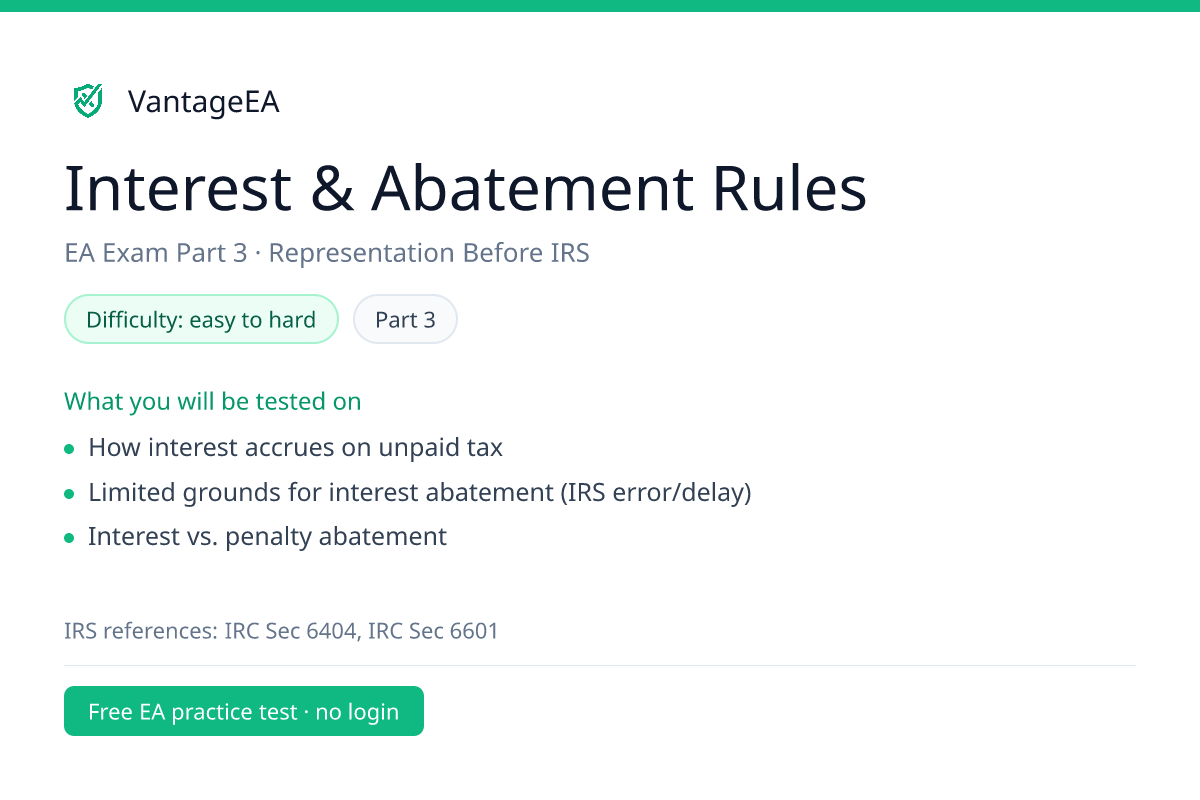Click the What you will be tested on heading
This screenshot has height=800, width=1200.
(x=212, y=401)
